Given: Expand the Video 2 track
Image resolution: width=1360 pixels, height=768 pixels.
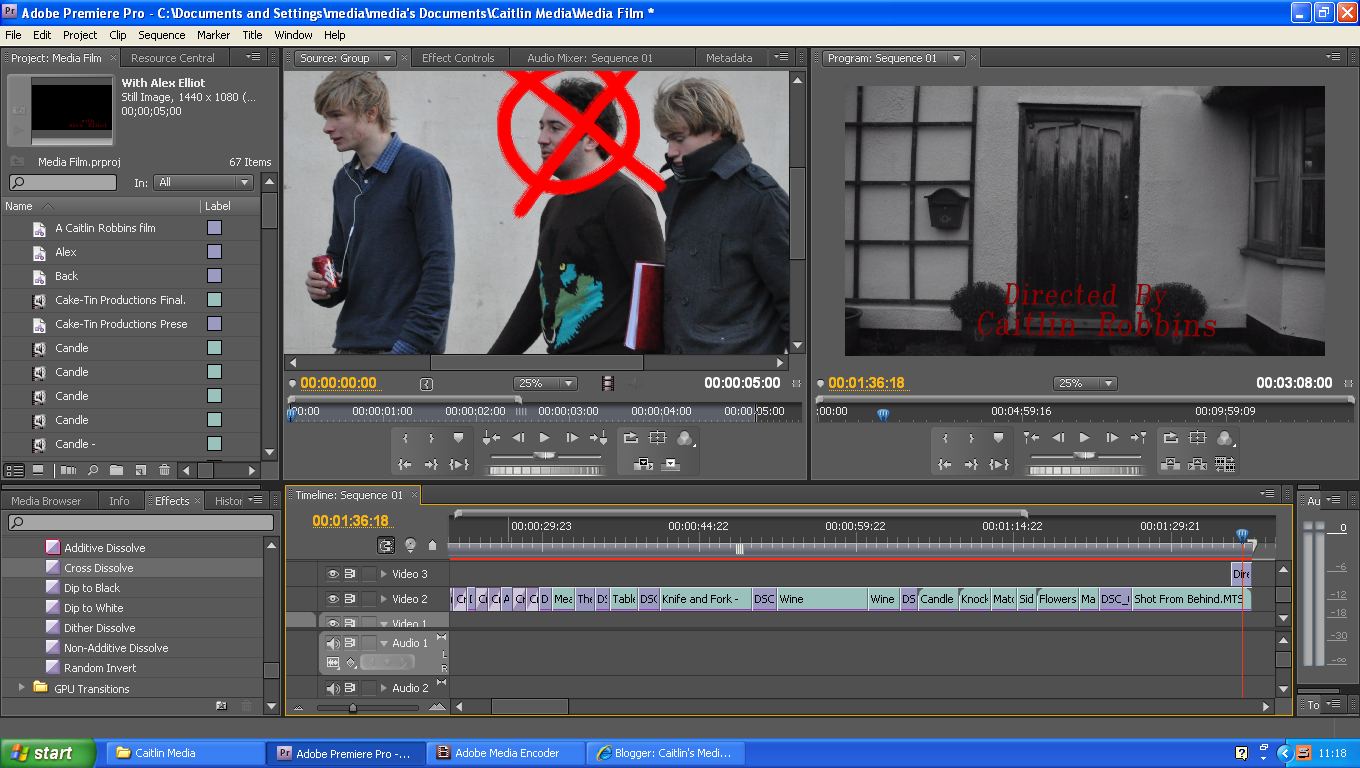Looking at the screenshot, I should click(x=384, y=599).
